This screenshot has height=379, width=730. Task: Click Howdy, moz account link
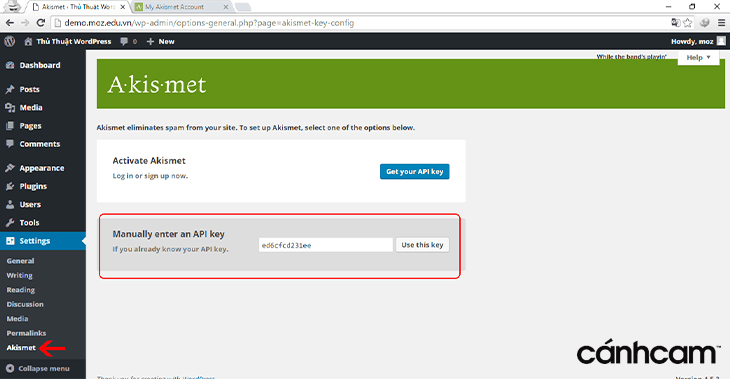click(x=692, y=41)
